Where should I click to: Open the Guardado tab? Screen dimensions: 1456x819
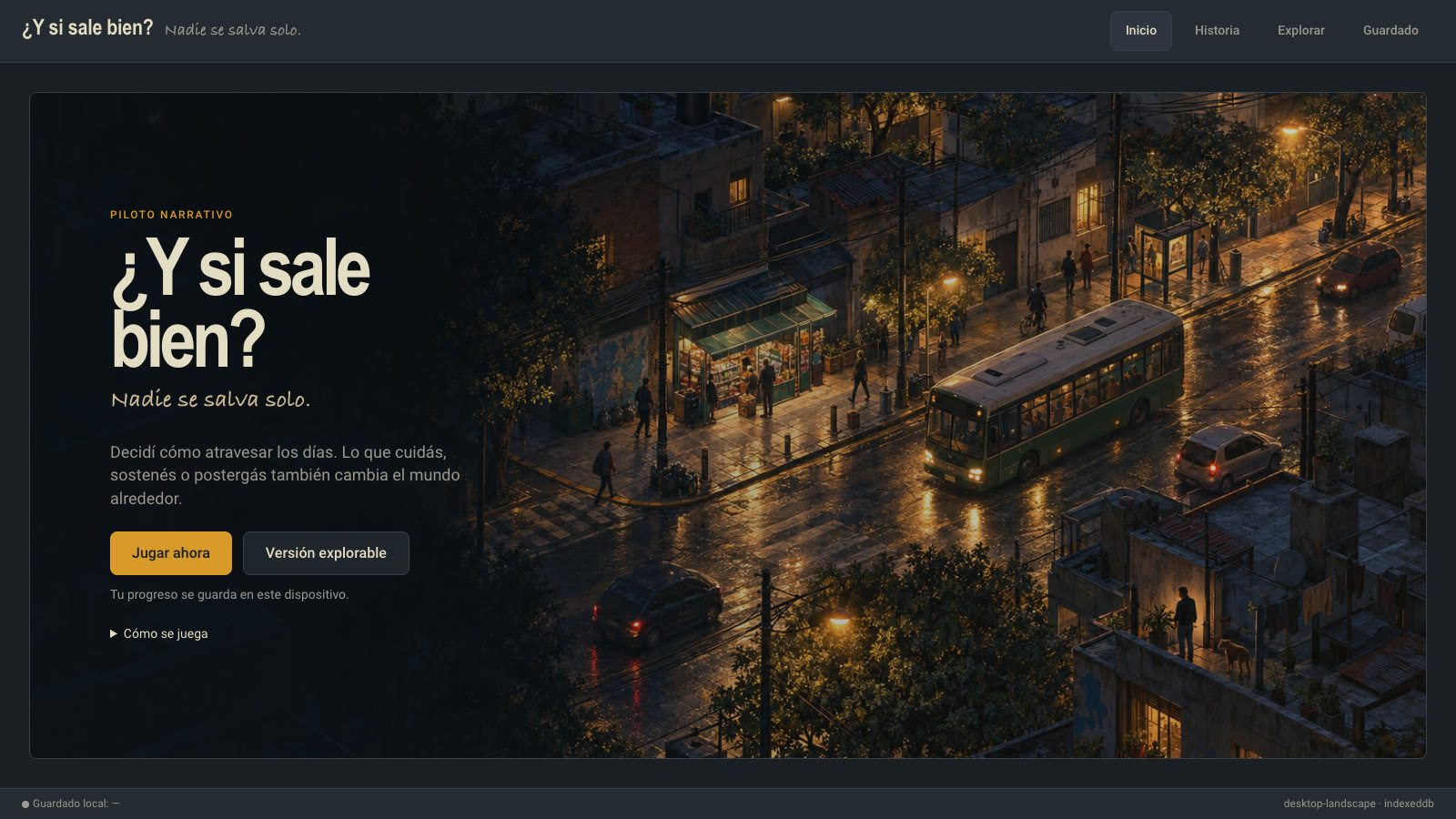point(1390,31)
